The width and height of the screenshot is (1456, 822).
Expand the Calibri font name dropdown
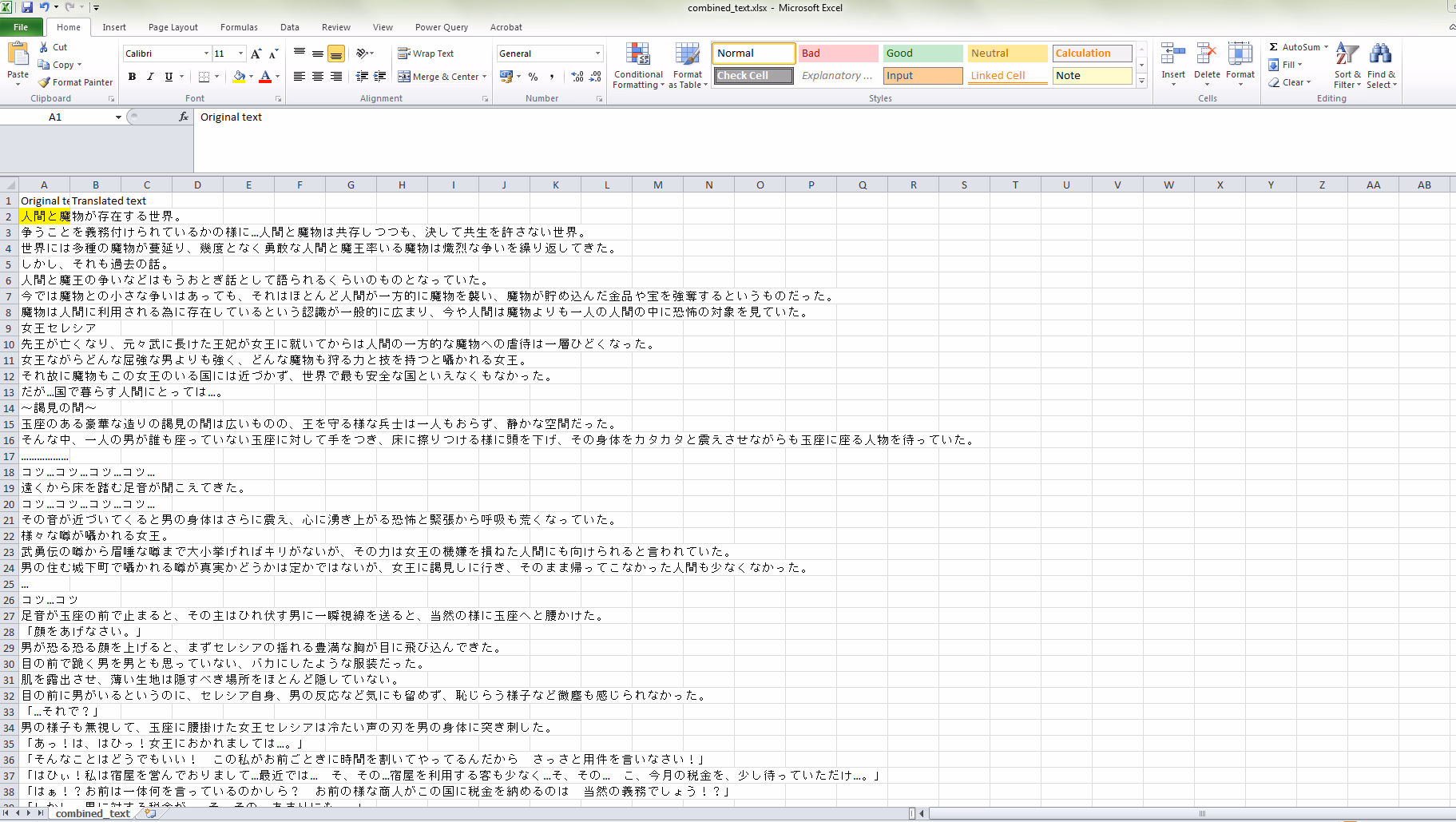206,54
